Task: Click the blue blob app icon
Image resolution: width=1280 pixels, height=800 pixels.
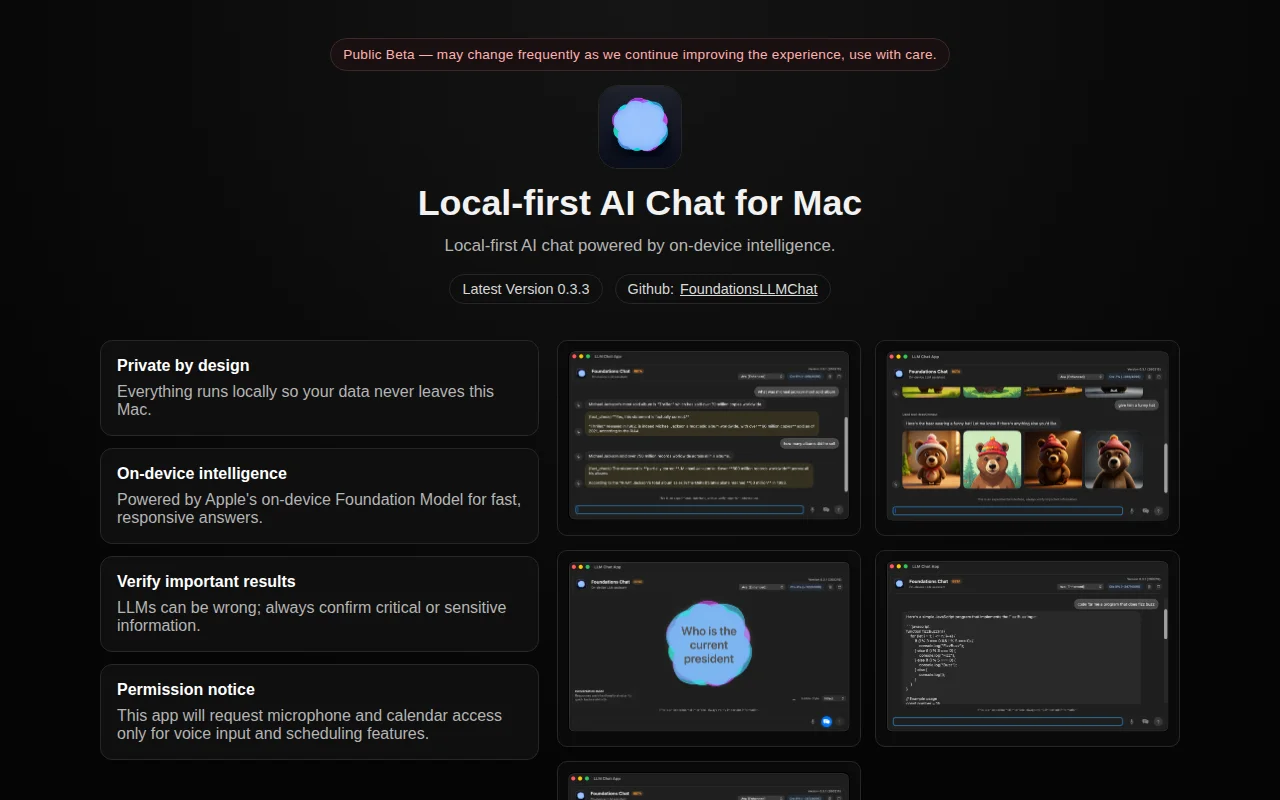Action: tap(640, 127)
